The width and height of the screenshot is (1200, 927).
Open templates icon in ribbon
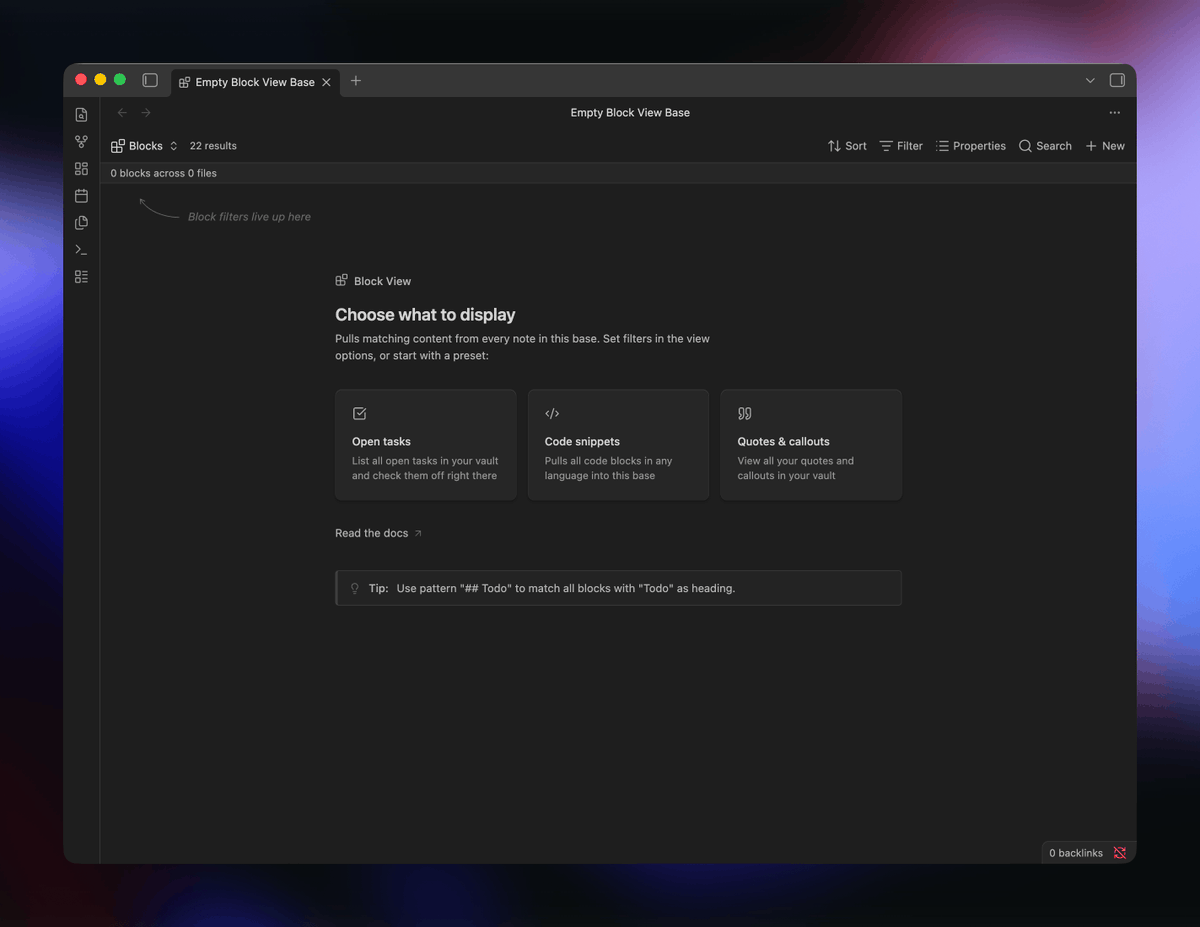[82, 223]
